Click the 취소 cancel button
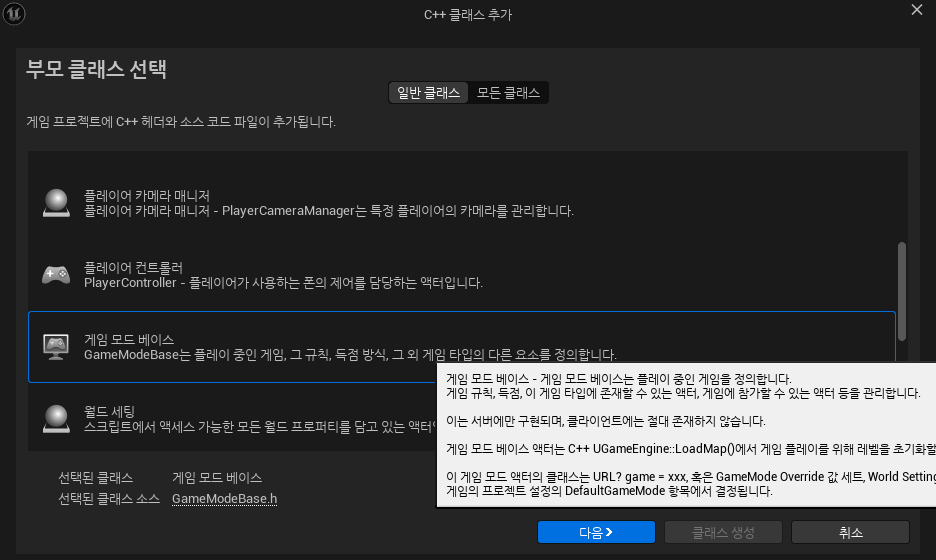 851,532
